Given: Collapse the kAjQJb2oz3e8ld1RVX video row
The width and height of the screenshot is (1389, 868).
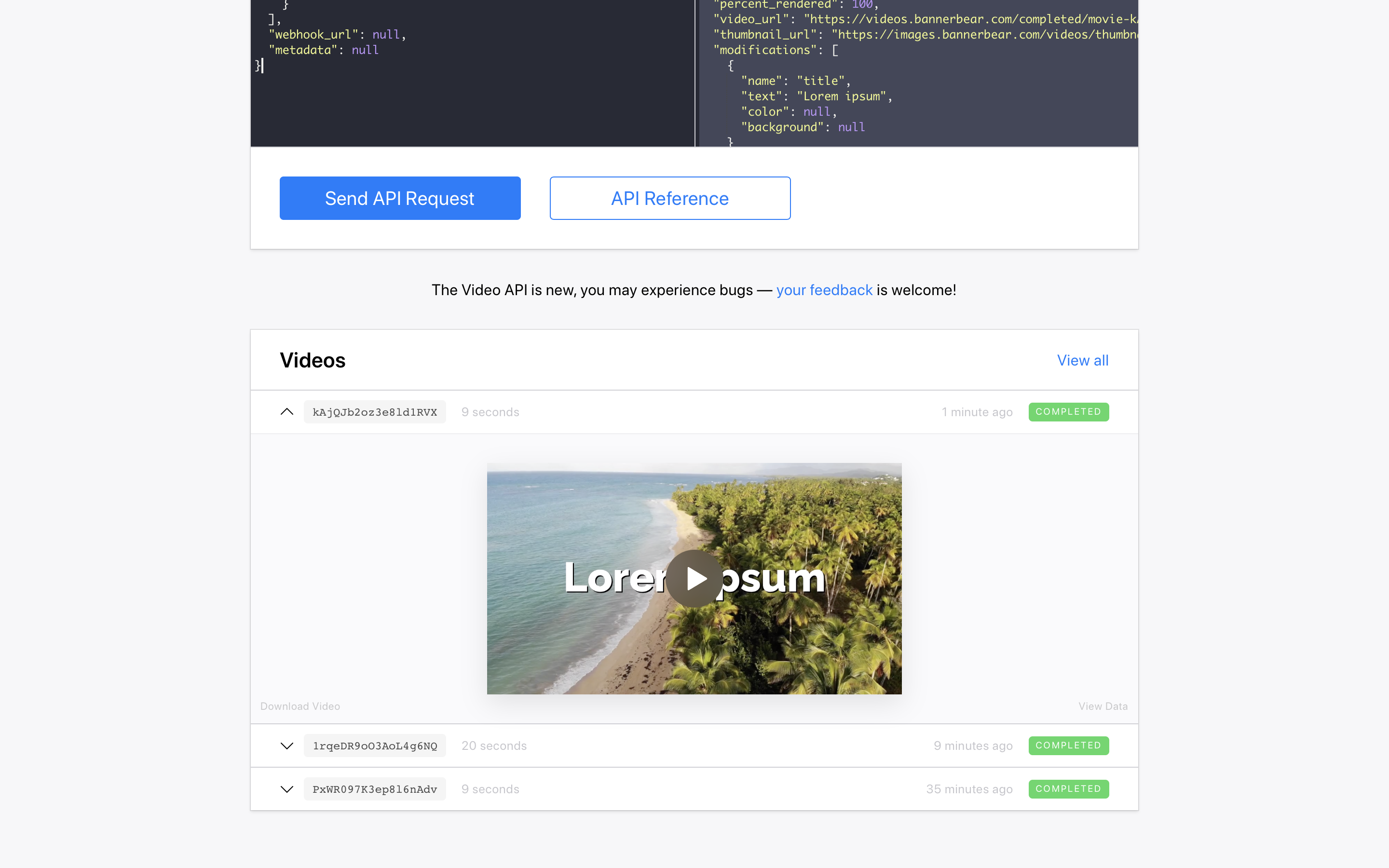Looking at the screenshot, I should (287, 412).
